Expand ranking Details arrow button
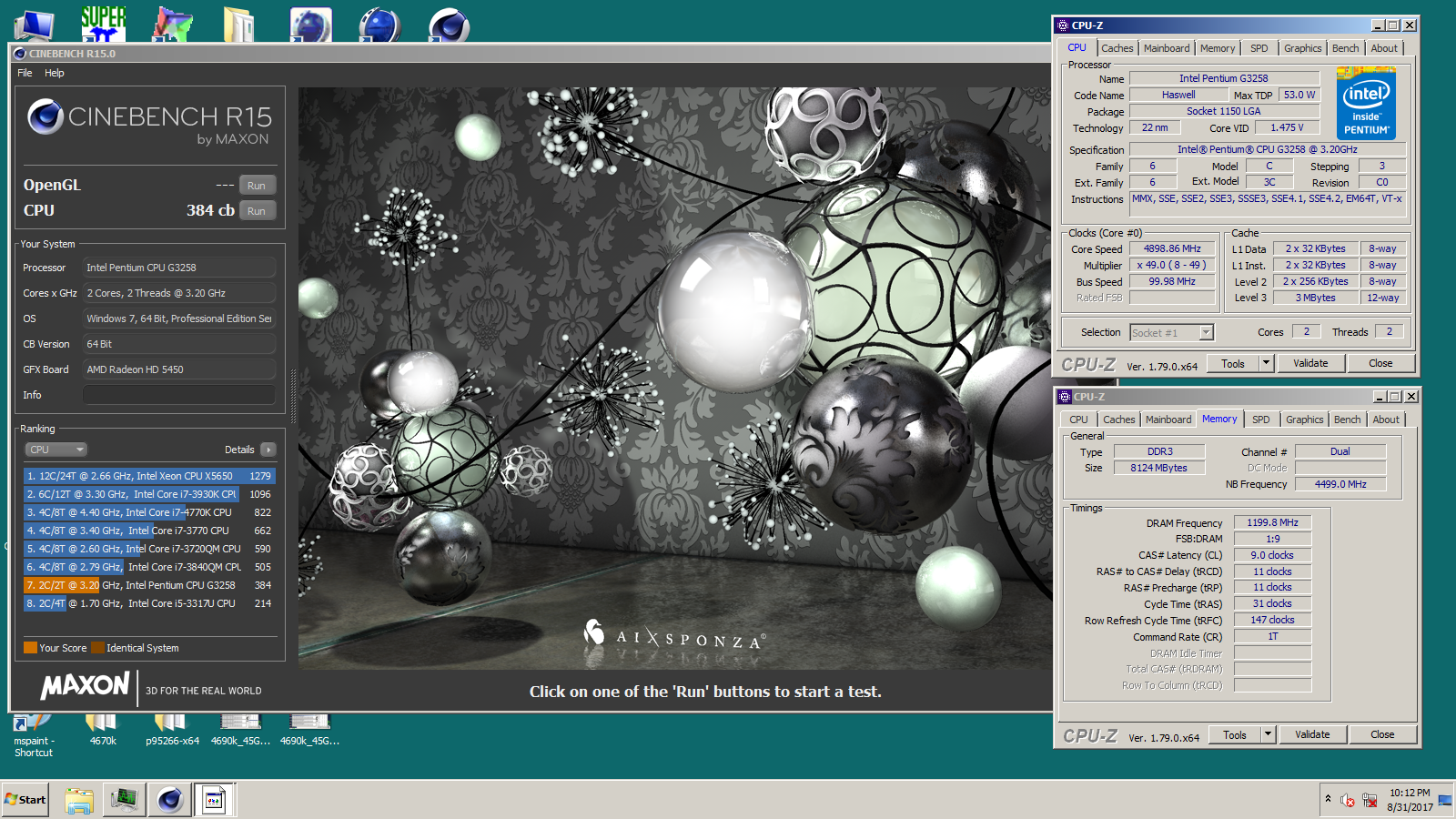This screenshot has width=1456, height=819. tap(268, 450)
